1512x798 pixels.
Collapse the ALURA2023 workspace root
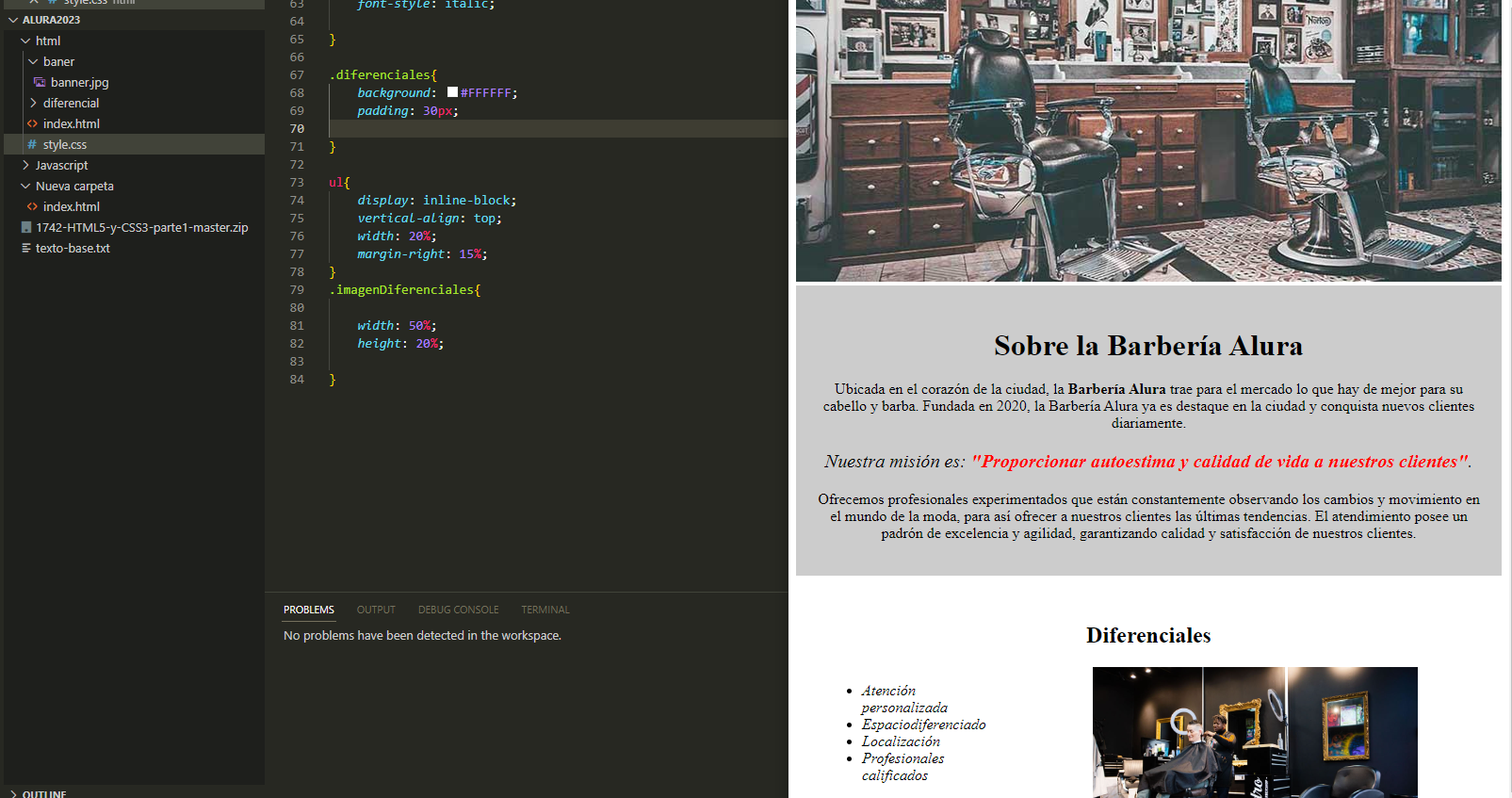point(13,20)
